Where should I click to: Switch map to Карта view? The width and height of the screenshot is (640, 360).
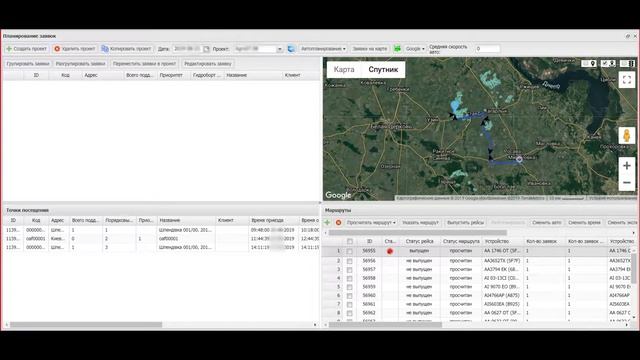click(344, 69)
